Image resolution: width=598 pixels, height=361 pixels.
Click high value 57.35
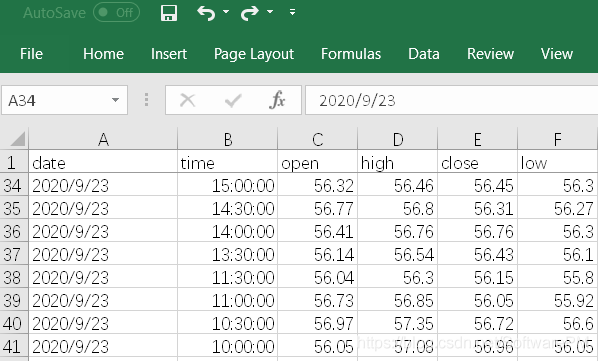click(397, 323)
